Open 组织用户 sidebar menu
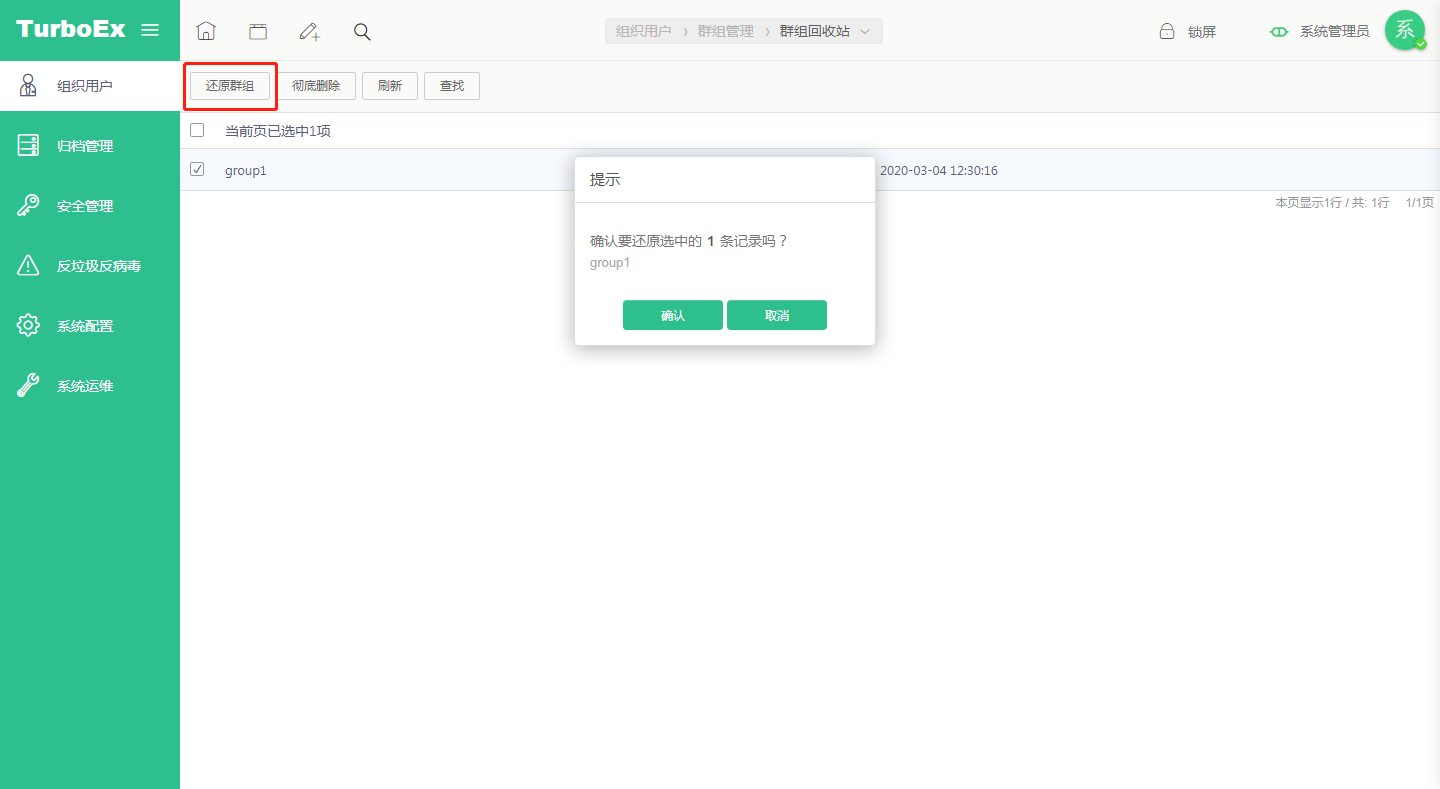Image resolution: width=1440 pixels, height=789 pixels. click(x=90, y=86)
